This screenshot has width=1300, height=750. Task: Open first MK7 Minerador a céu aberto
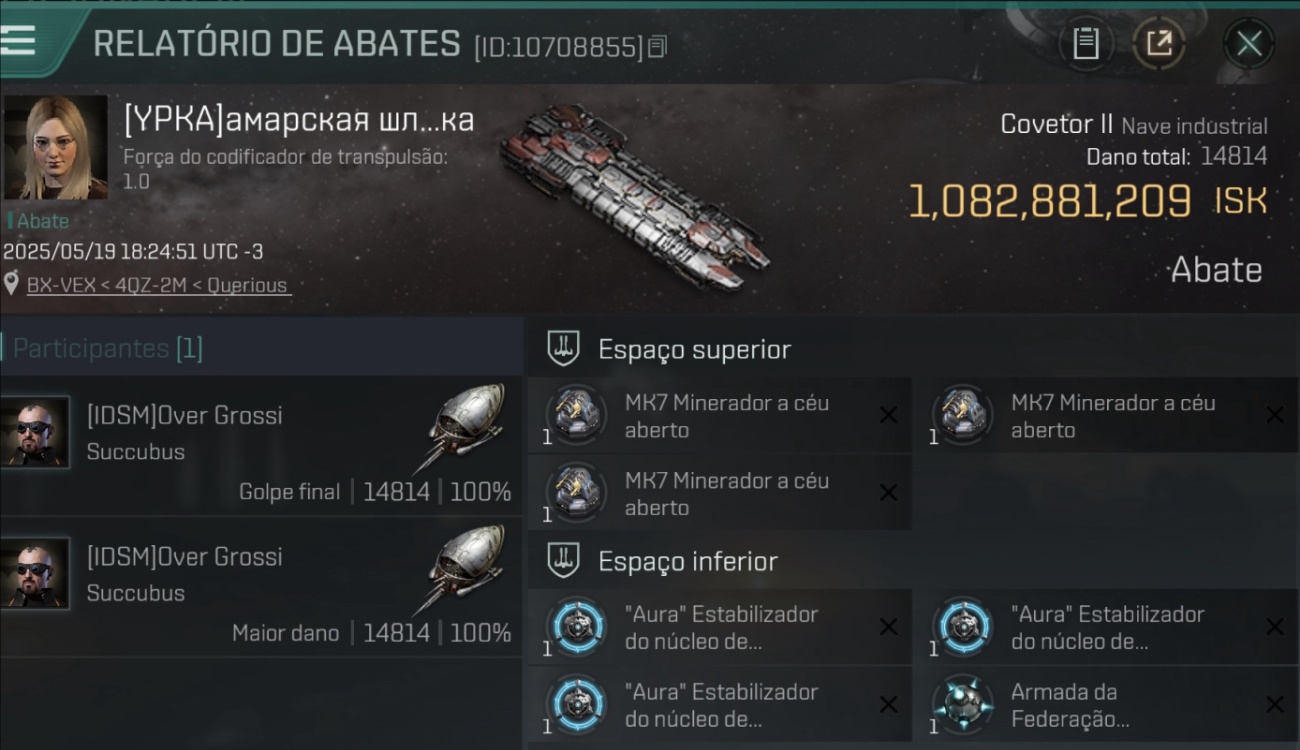point(719,416)
